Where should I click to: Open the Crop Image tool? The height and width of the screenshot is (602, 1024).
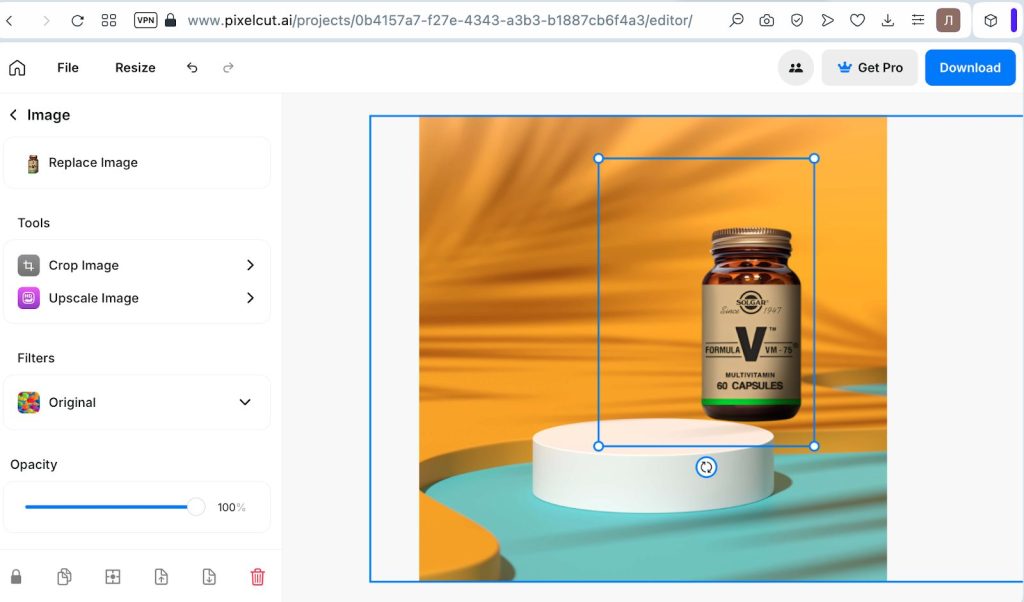[x=137, y=265]
